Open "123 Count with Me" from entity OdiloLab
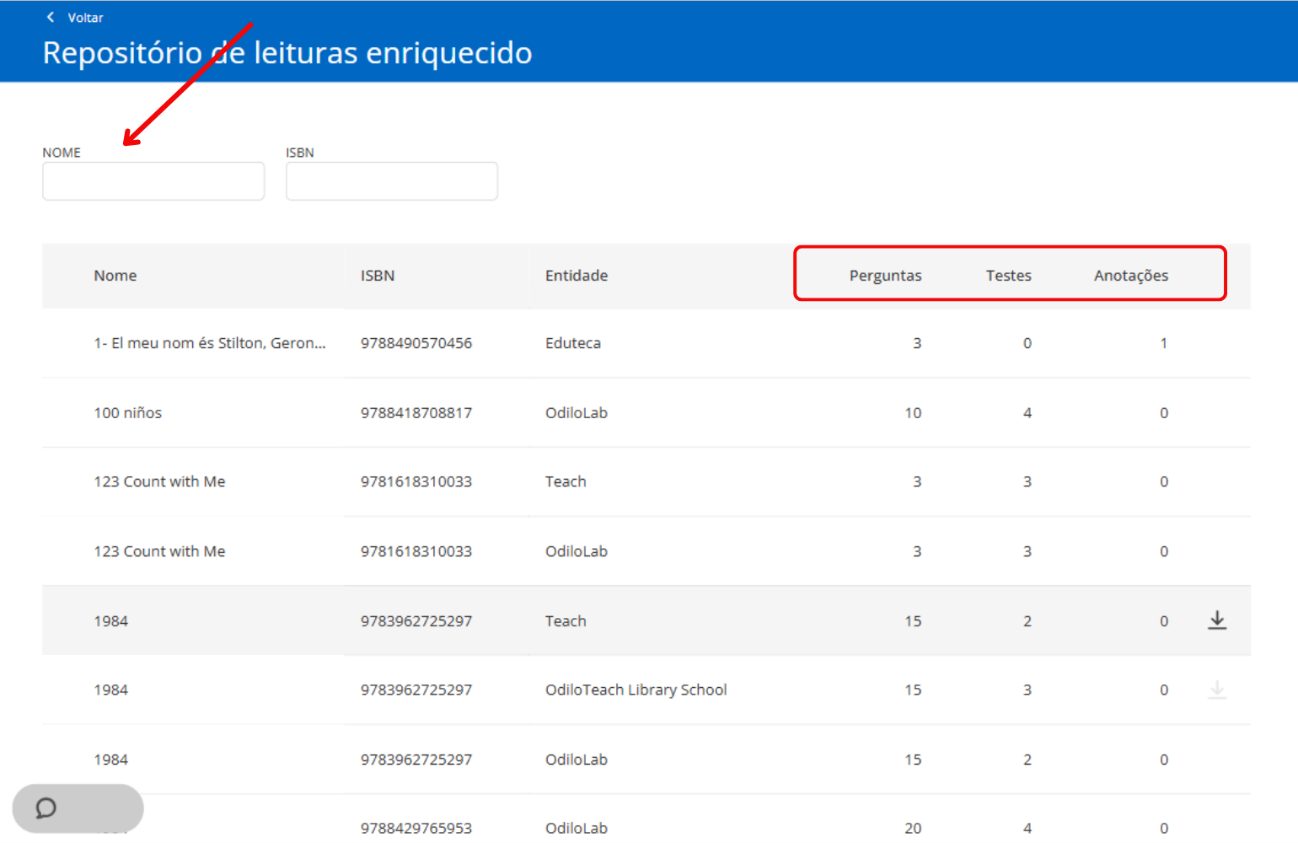The image size is (1298, 843). click(159, 552)
